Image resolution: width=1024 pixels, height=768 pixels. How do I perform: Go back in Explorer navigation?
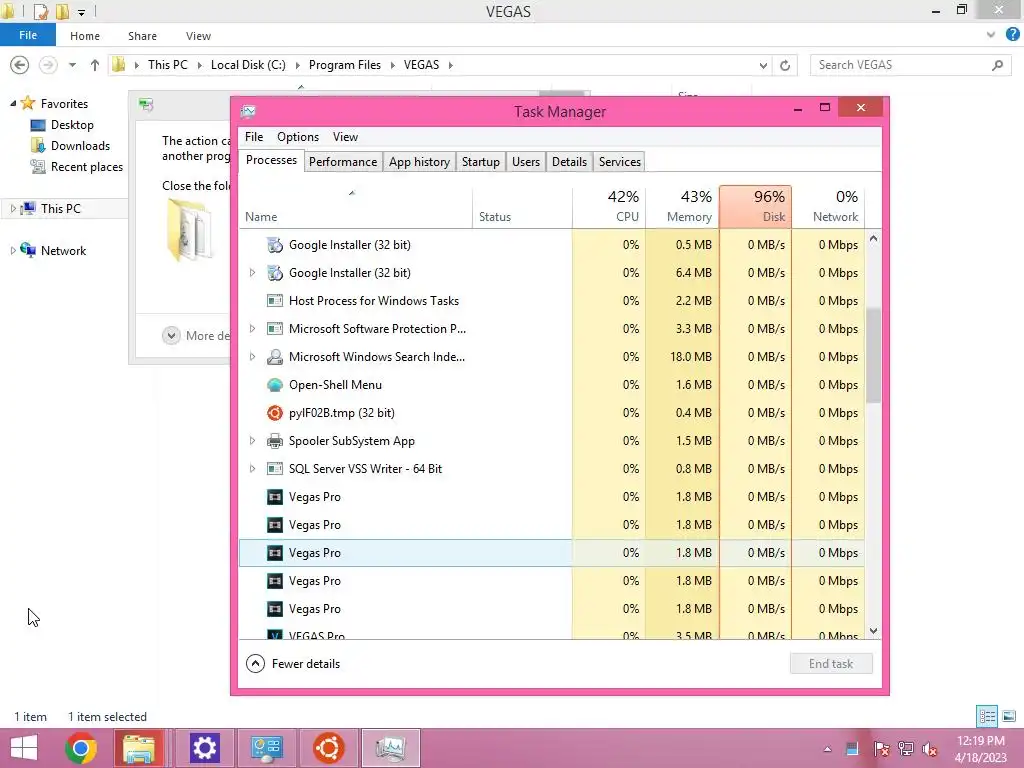coord(20,65)
